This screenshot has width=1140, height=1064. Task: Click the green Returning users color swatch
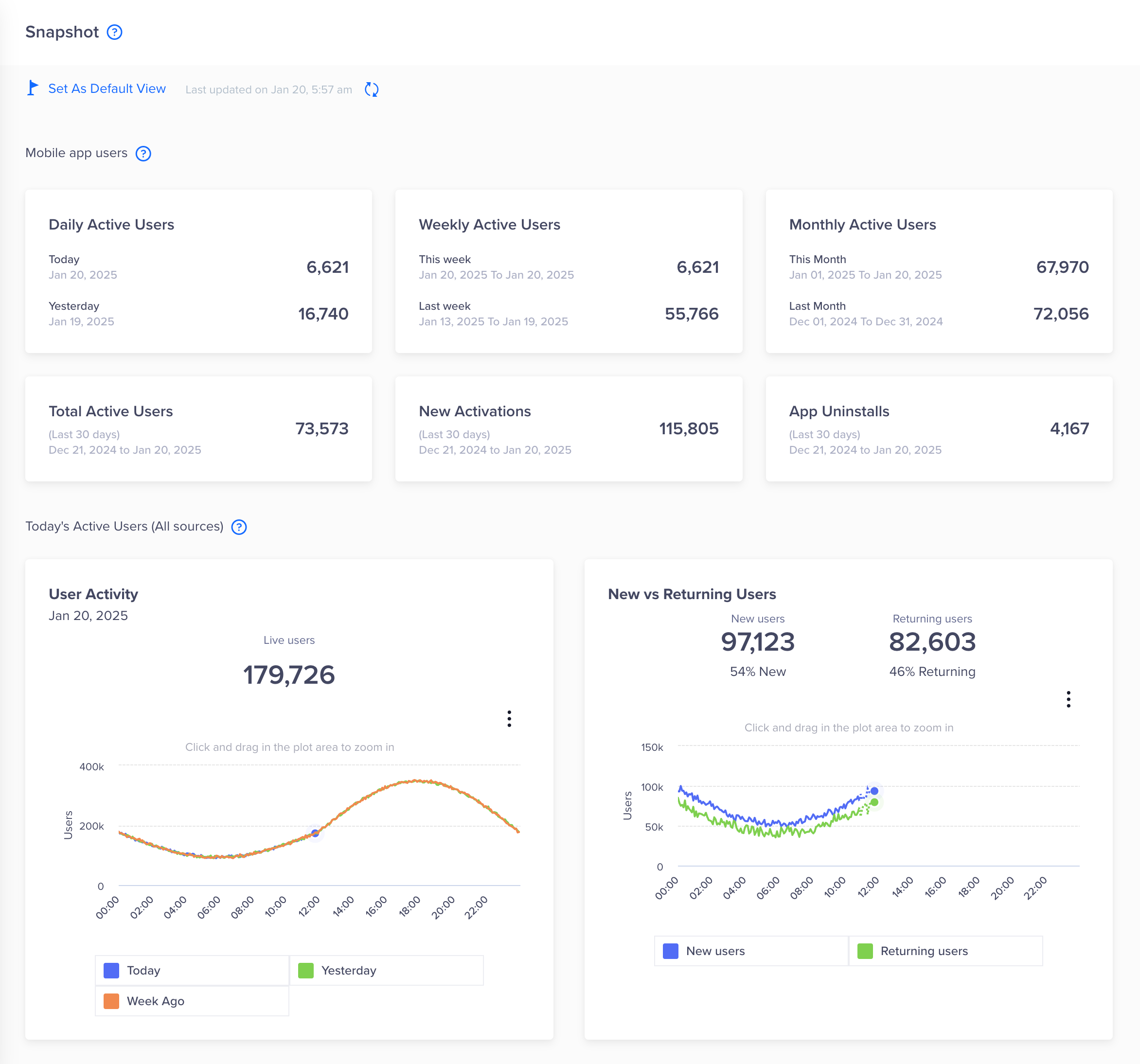[x=865, y=951]
